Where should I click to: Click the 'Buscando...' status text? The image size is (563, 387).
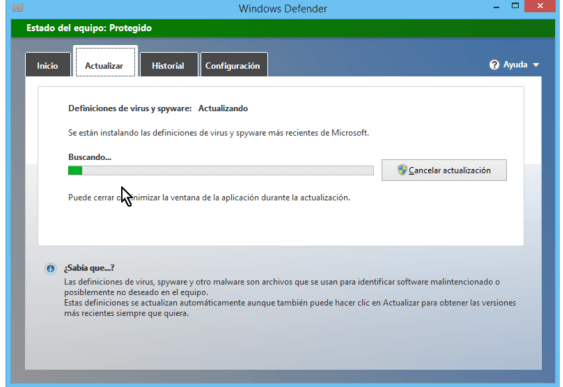[x=90, y=157]
